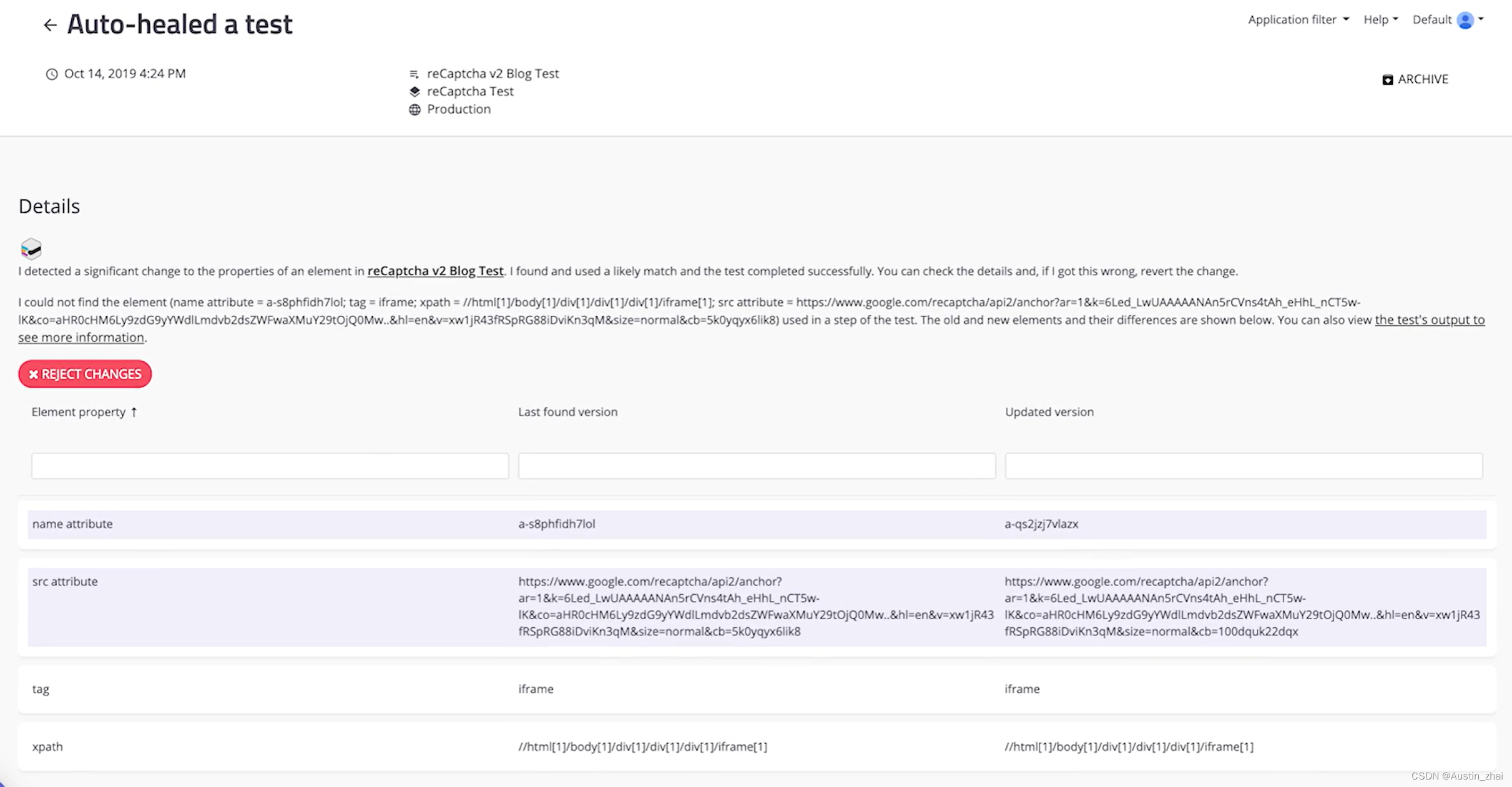Open the Application filter dropdown
Screen dimensions: 1512x787
coord(1298,19)
